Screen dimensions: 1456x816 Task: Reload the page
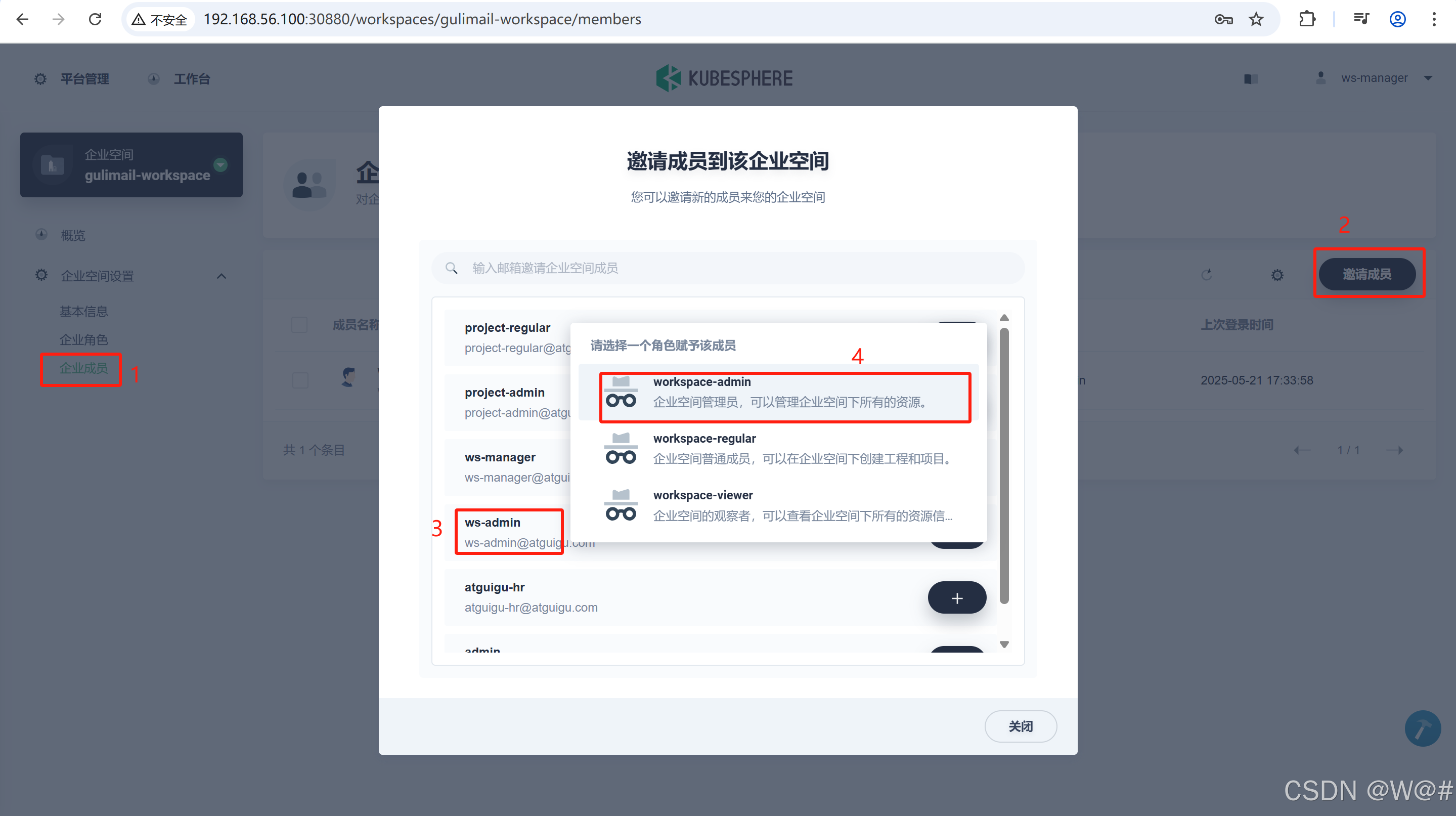[x=95, y=19]
